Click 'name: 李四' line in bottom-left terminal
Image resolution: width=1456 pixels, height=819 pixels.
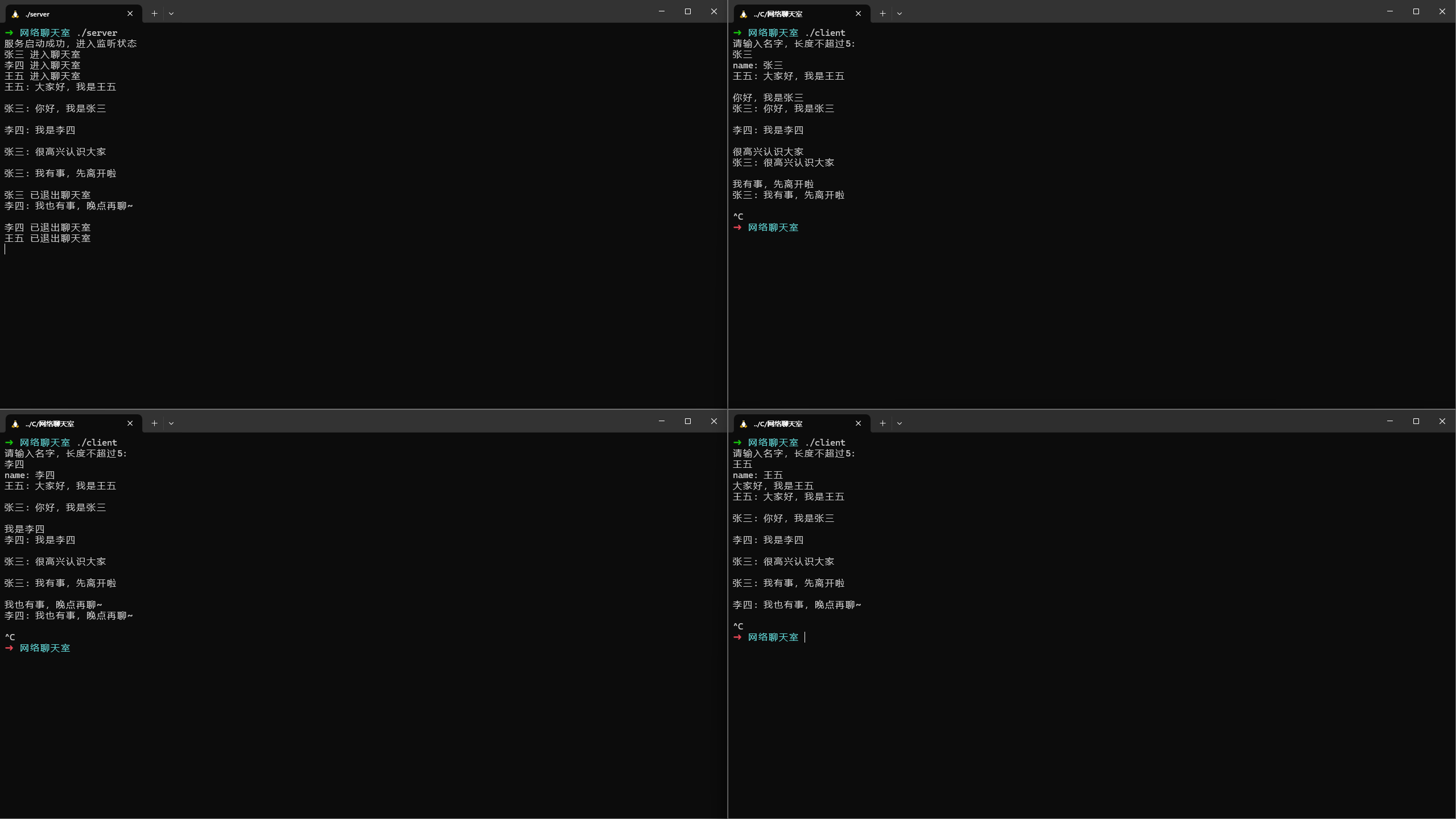[x=30, y=475]
